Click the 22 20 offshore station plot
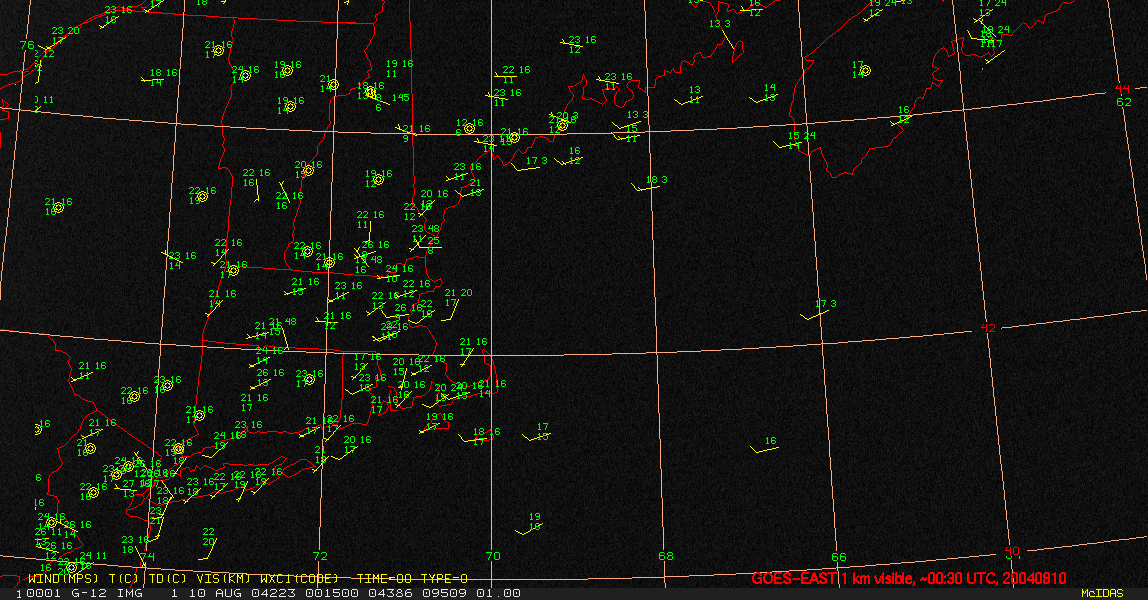 [208, 543]
